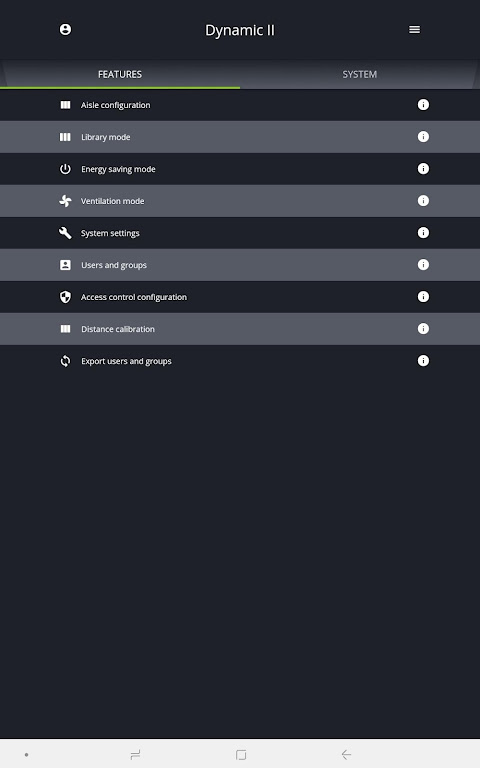Show info for Export users and groups
Viewport: 480px width, 768px height.
pyautogui.click(x=423, y=360)
